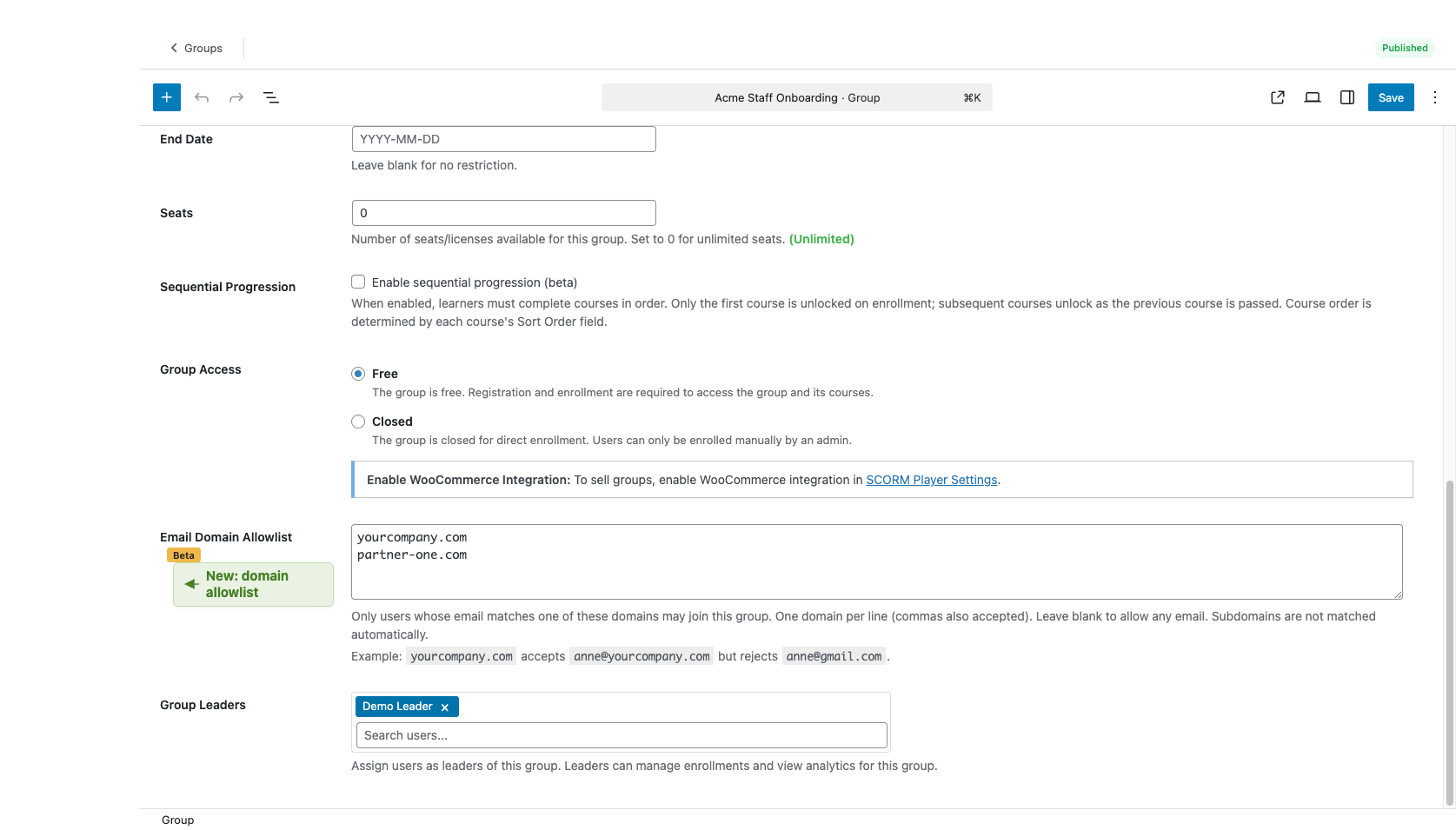Edit the email domain allowlist textarea
Viewport: 1456px width, 830px height.
tap(876, 561)
